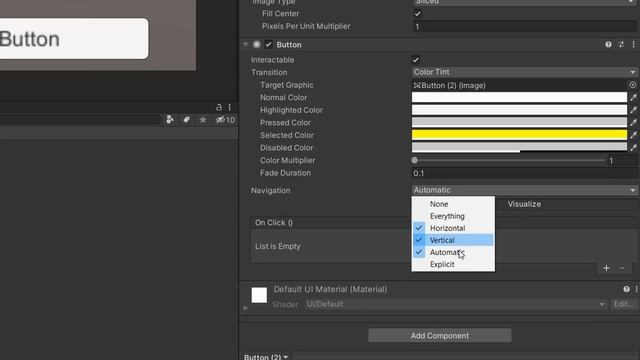This screenshot has height=360, width=640.
Task: Click the "List is Empty" text
Action: (x=278, y=246)
